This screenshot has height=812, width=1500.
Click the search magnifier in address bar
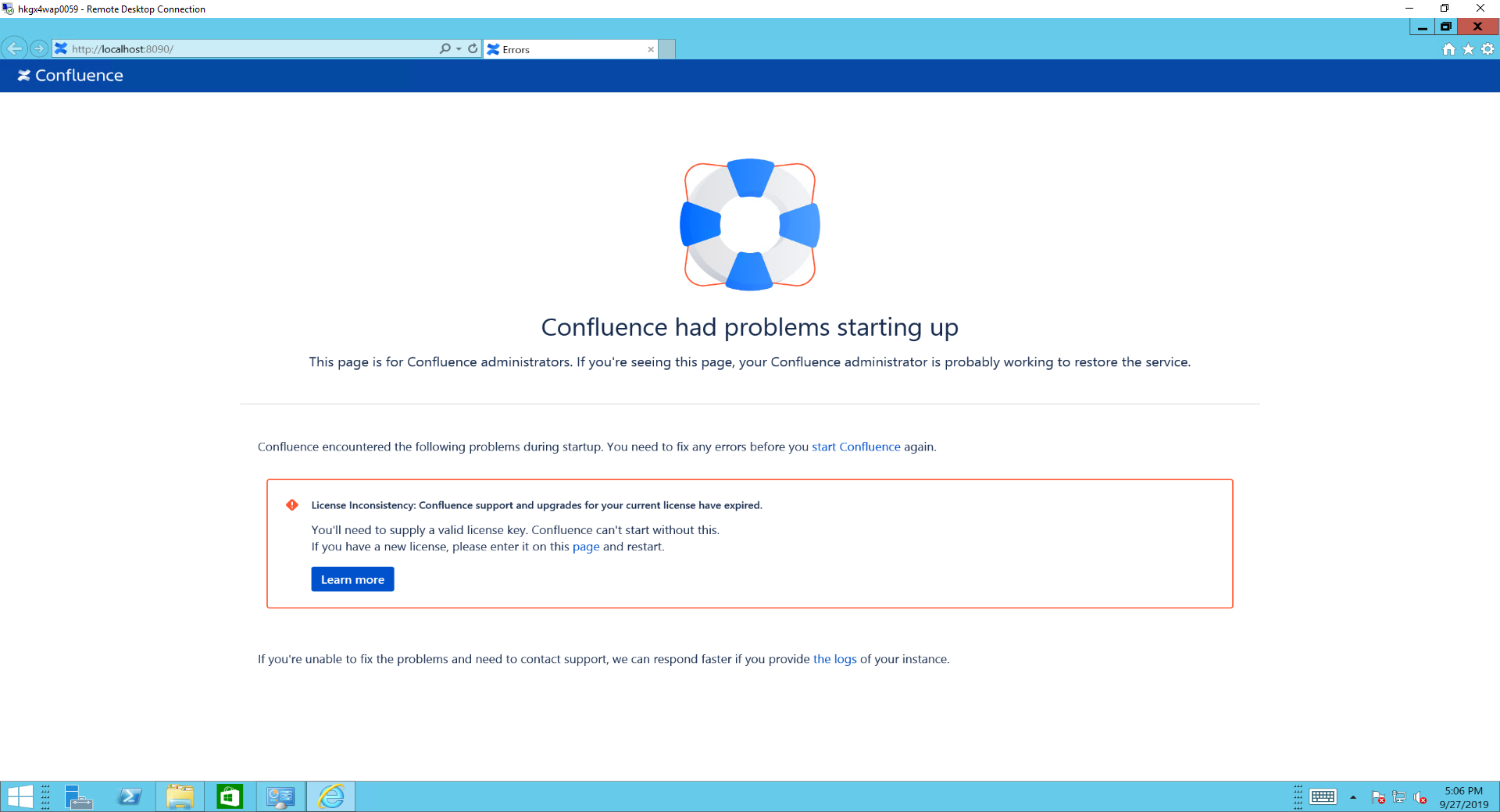click(x=445, y=48)
